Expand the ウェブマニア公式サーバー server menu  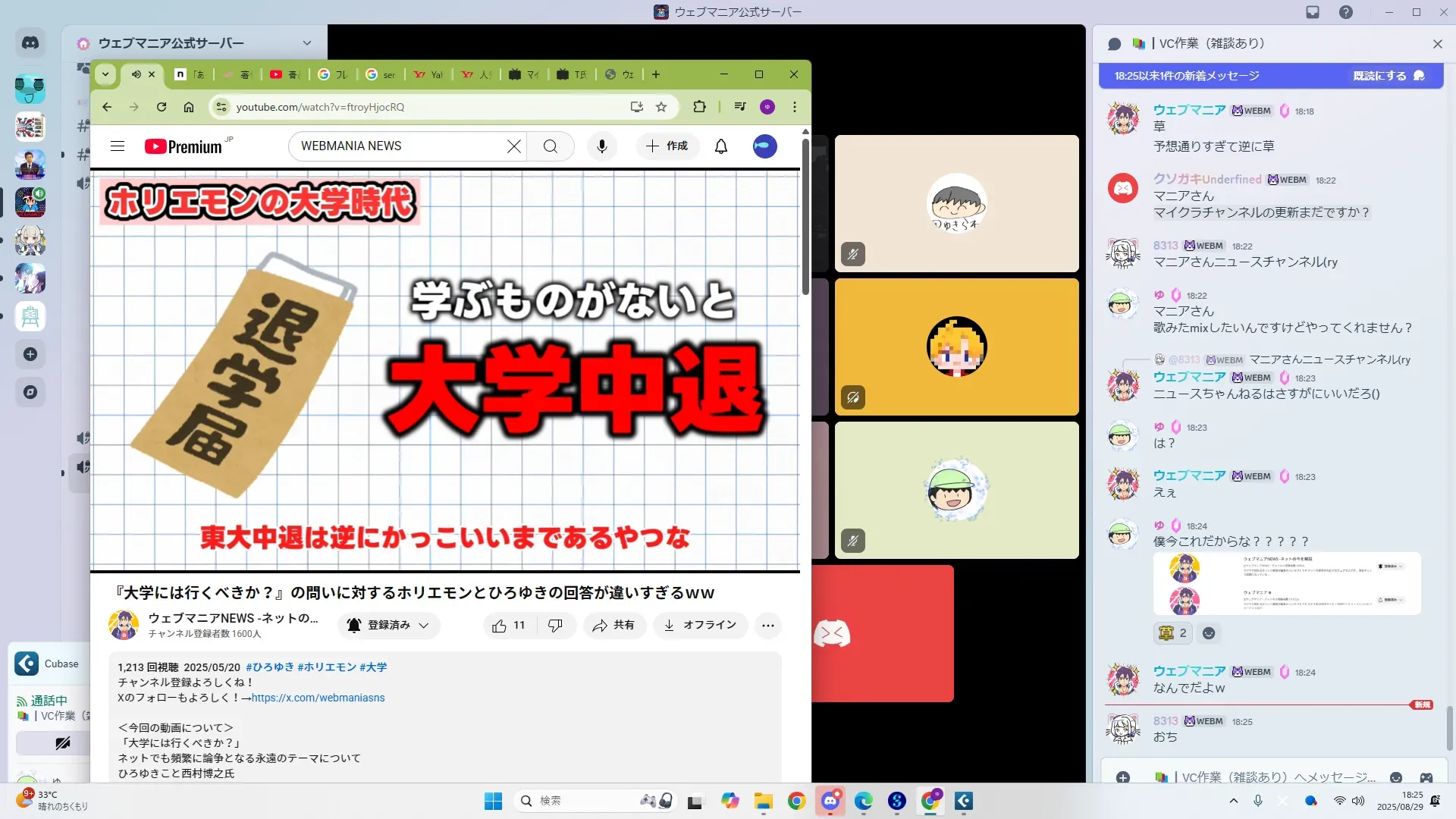tap(306, 43)
